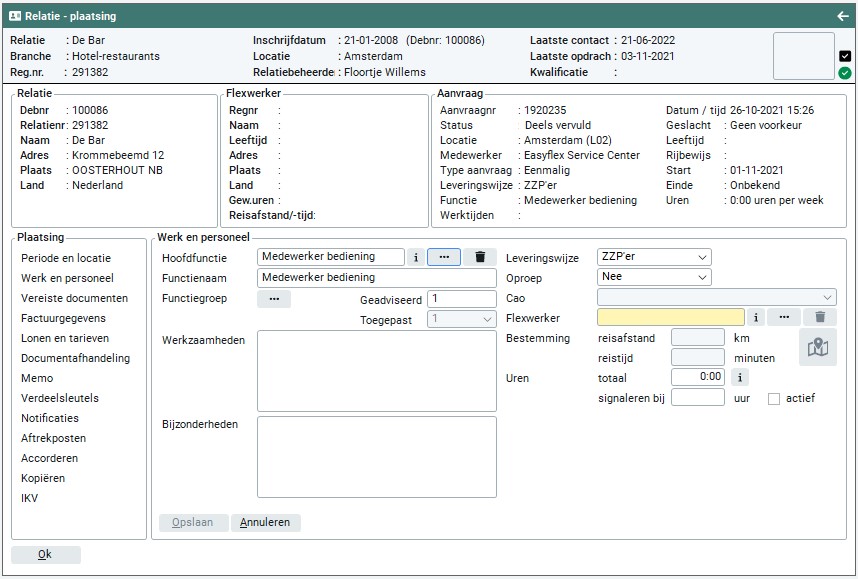Click the info icon beside Flexwerker field
858x579 pixels.
755,317
